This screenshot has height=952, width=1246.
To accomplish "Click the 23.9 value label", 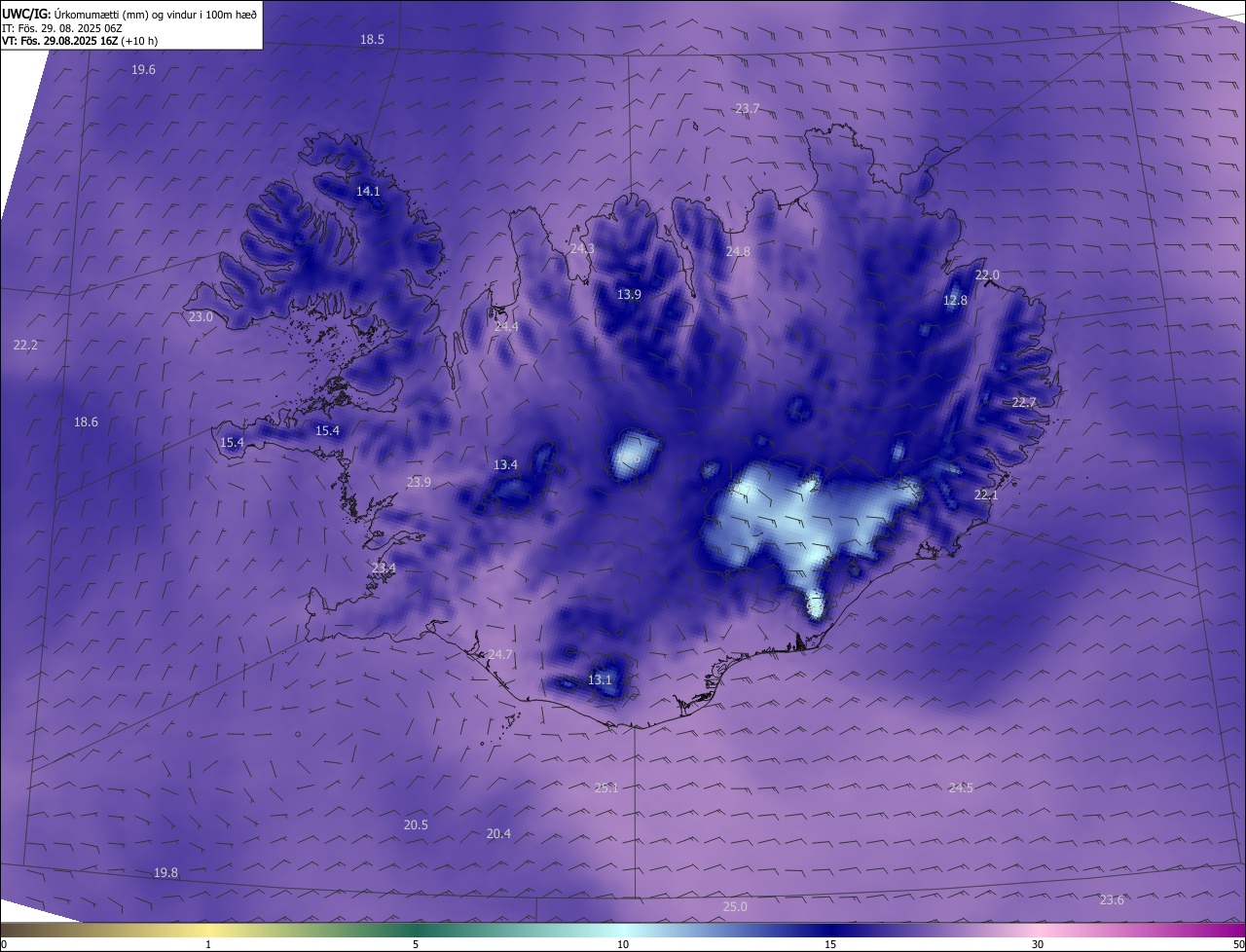I will point(419,483).
